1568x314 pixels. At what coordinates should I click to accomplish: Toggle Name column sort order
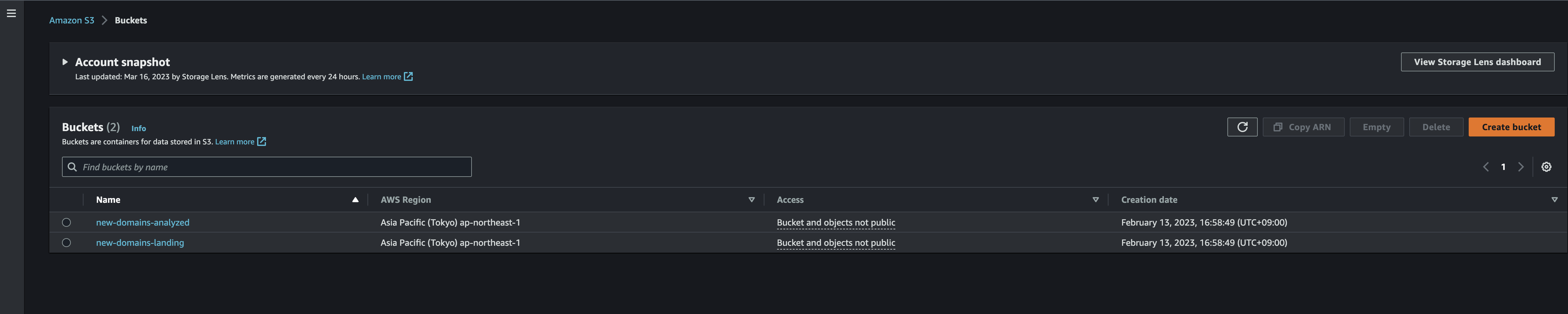[355, 200]
